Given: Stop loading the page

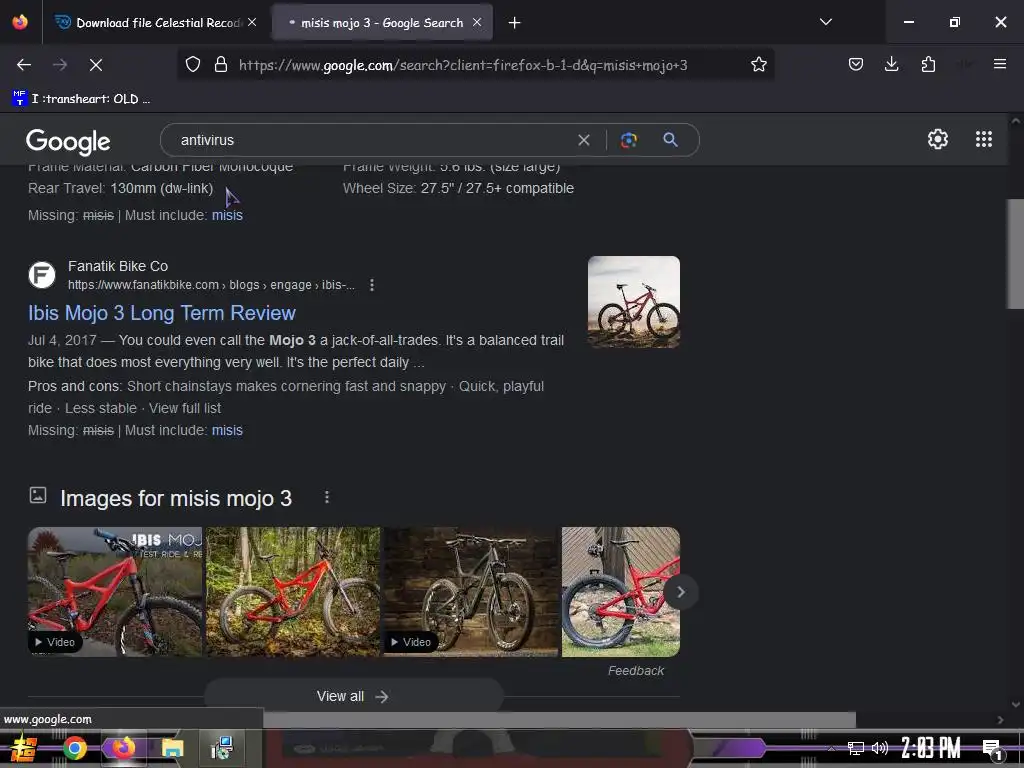Looking at the screenshot, I should 96,65.
